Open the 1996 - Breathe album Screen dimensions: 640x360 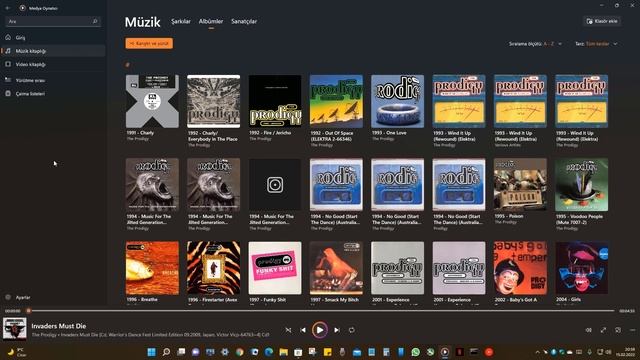click(152, 268)
